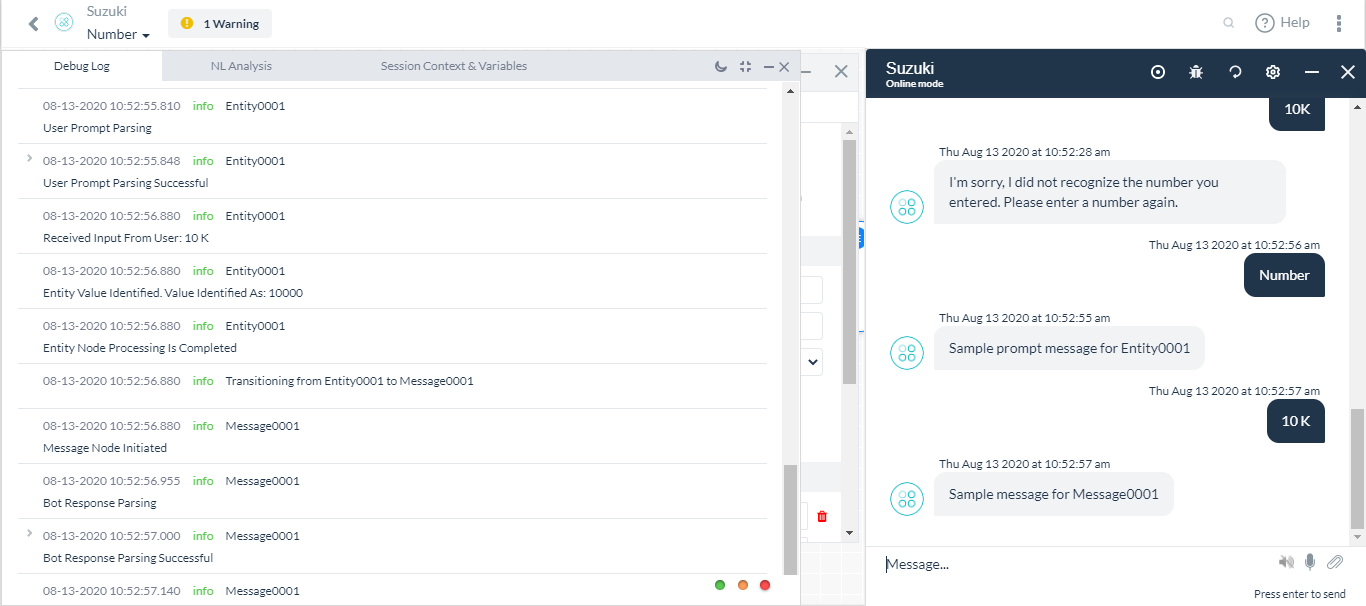Close the debug log panel
The height and width of the screenshot is (606, 1366).
point(784,67)
